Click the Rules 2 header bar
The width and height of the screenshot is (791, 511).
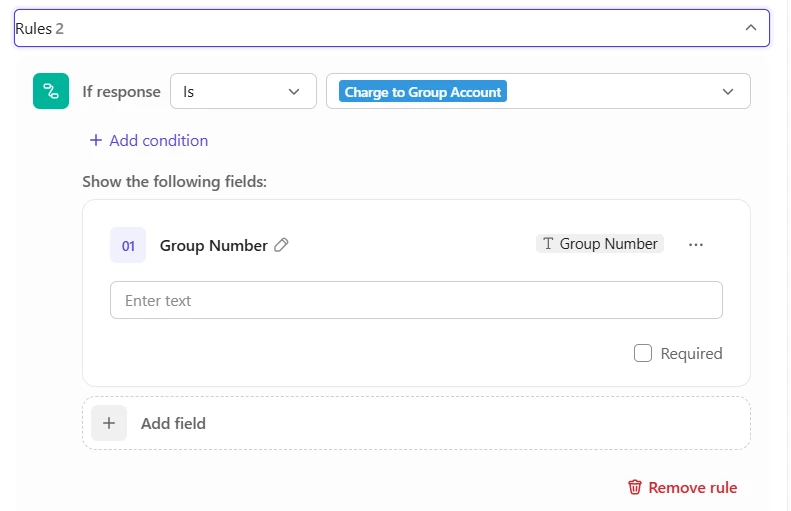pos(391,28)
